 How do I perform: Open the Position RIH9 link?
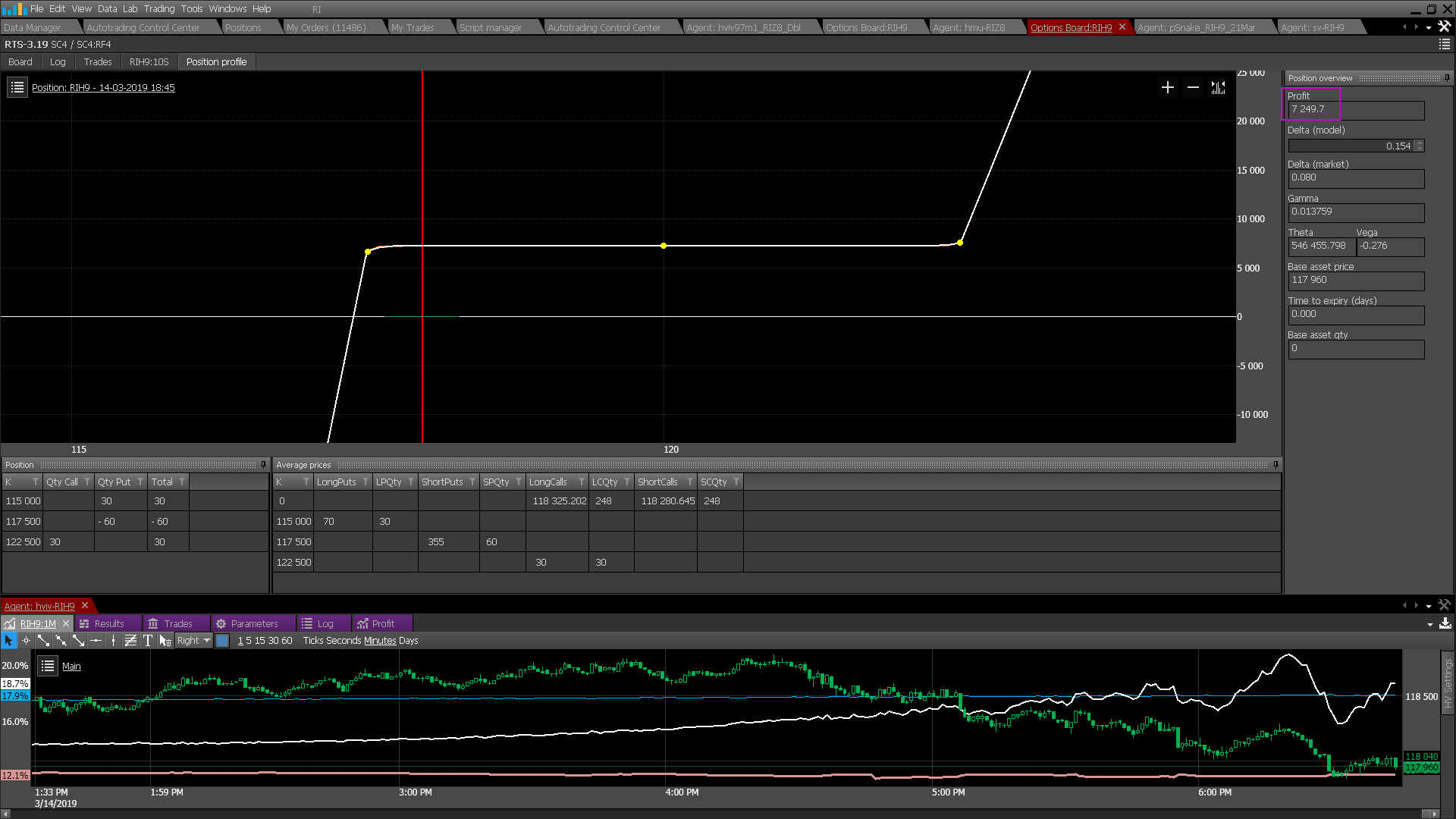[103, 88]
